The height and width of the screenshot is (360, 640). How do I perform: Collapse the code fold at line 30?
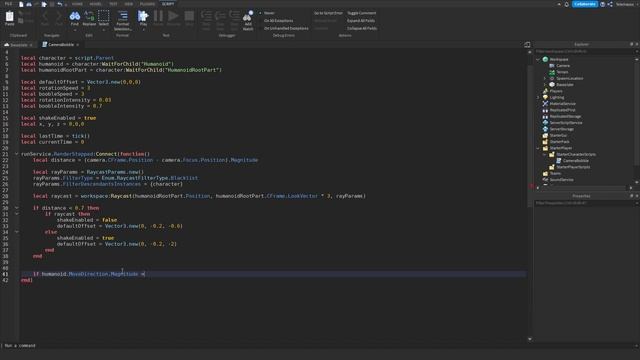(16, 208)
